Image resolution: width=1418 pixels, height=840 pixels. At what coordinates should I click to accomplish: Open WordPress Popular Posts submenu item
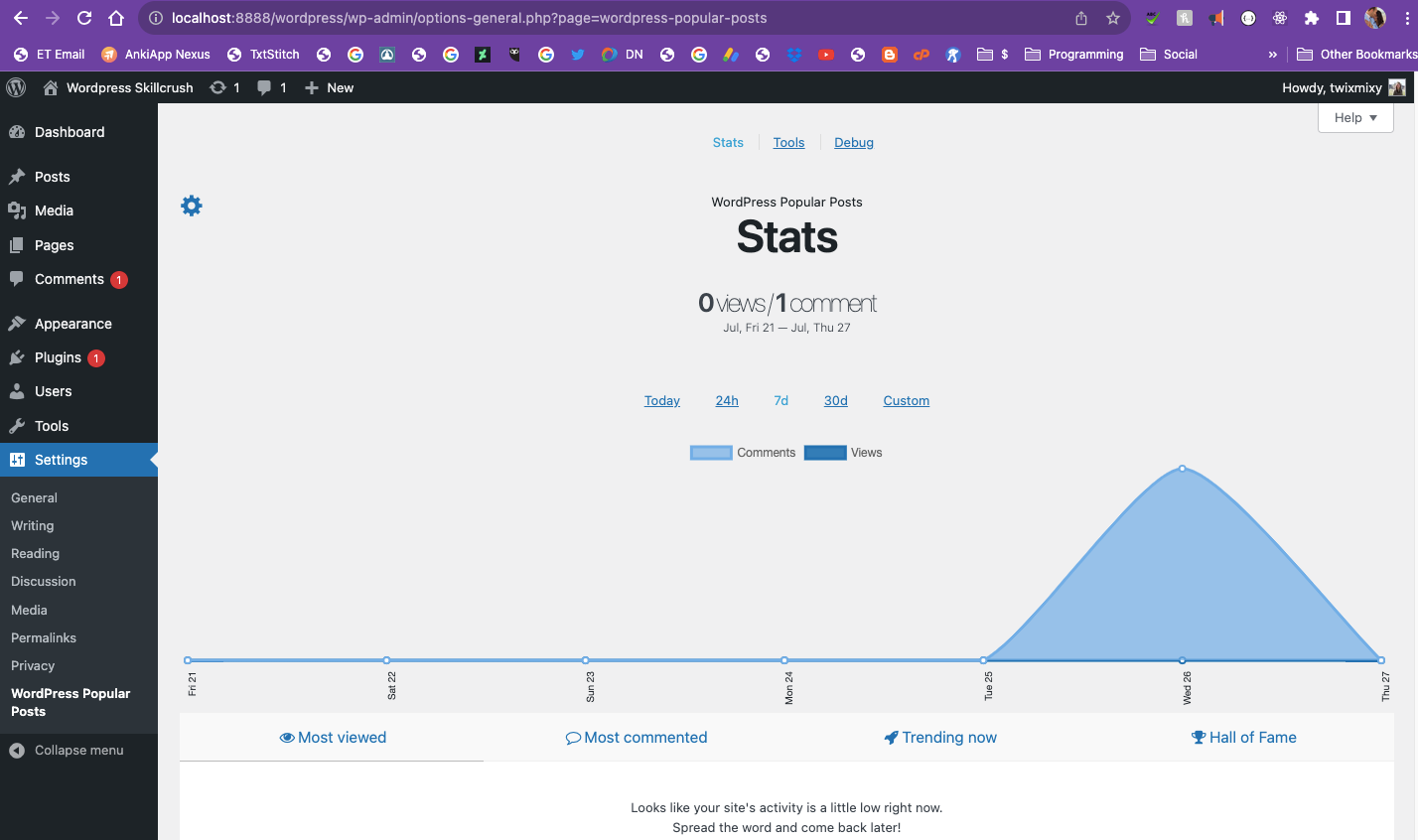pos(71,702)
